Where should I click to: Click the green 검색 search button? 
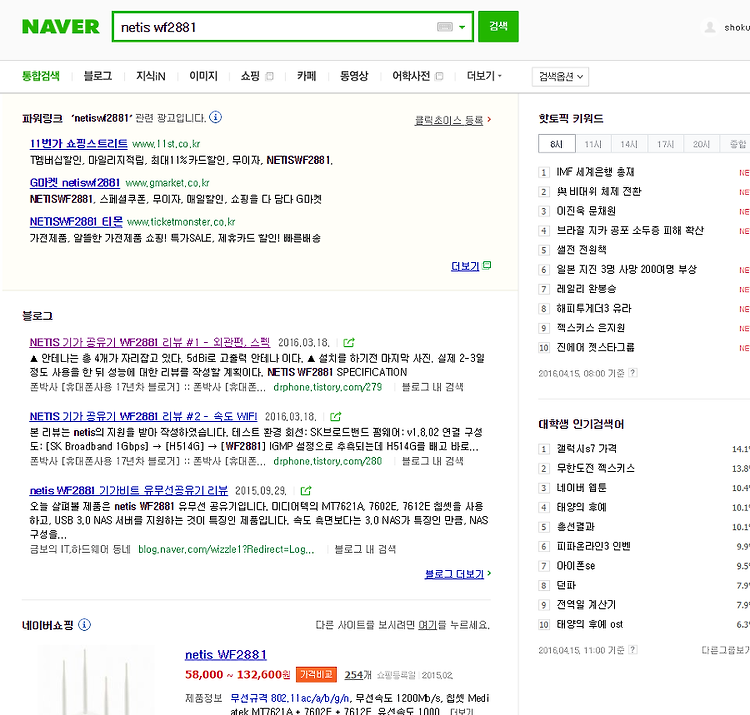(x=498, y=26)
